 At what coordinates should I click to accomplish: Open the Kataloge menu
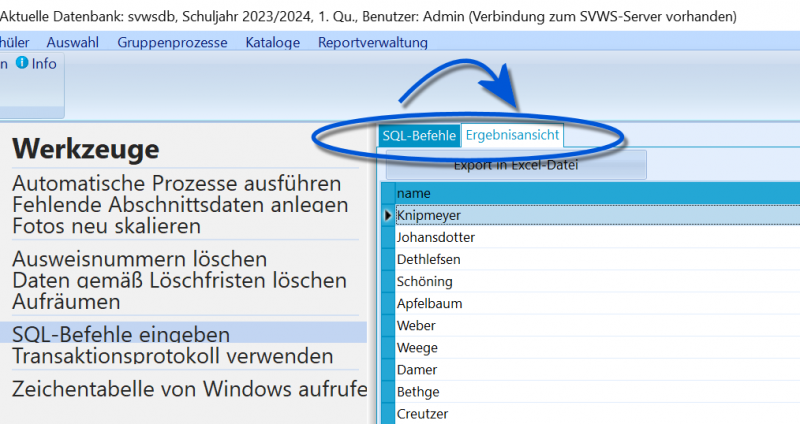point(272,42)
